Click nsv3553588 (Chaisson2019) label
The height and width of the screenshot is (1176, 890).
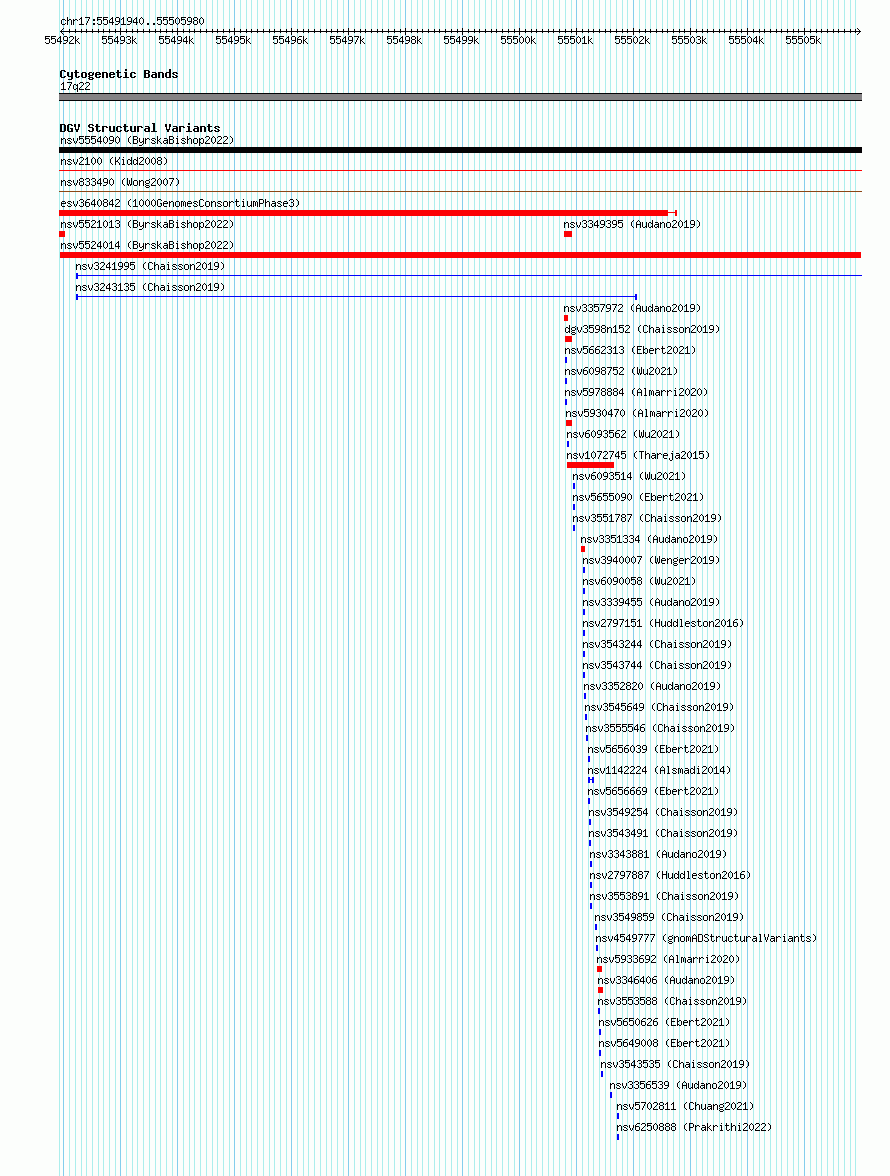click(672, 1001)
